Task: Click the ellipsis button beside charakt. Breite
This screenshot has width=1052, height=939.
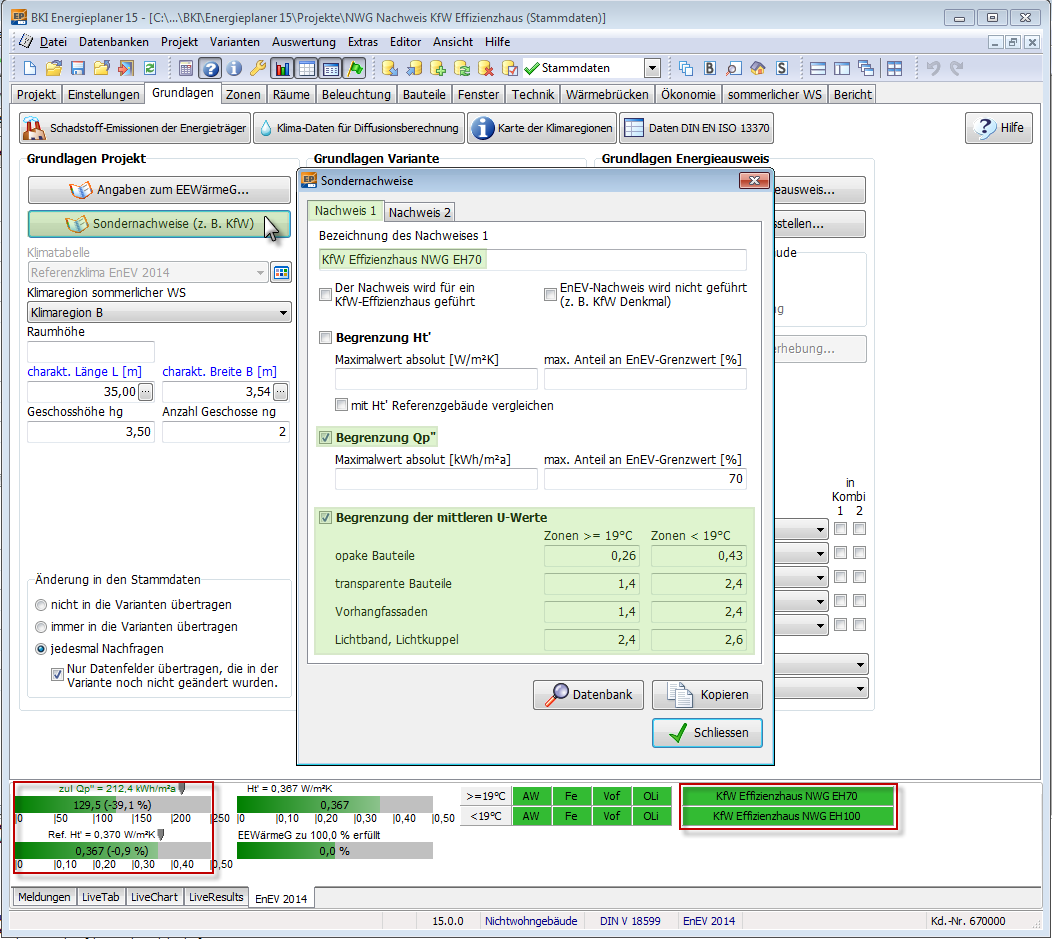Action: click(x=281, y=392)
